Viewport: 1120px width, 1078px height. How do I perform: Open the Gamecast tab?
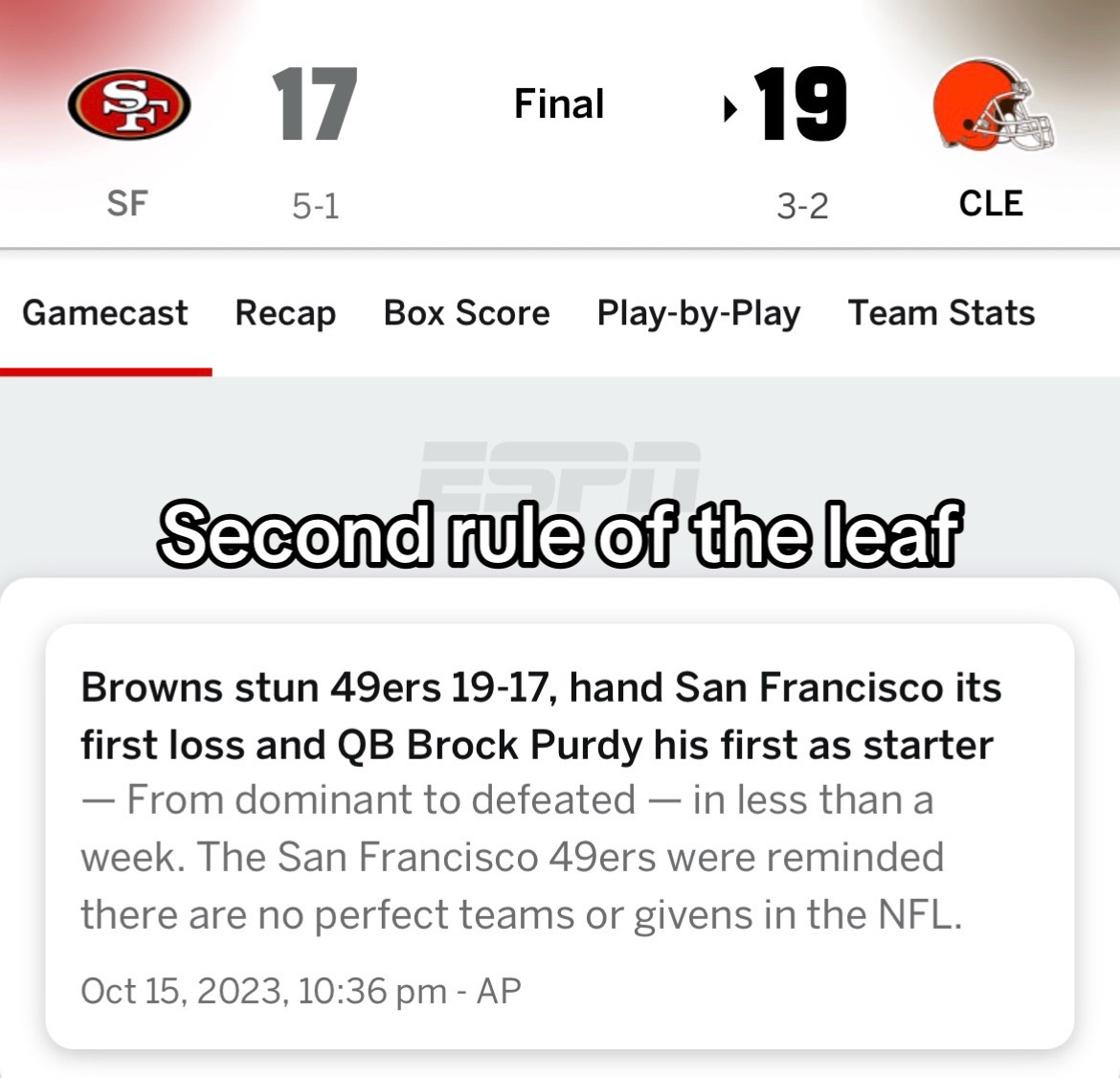pyautogui.click(x=105, y=313)
